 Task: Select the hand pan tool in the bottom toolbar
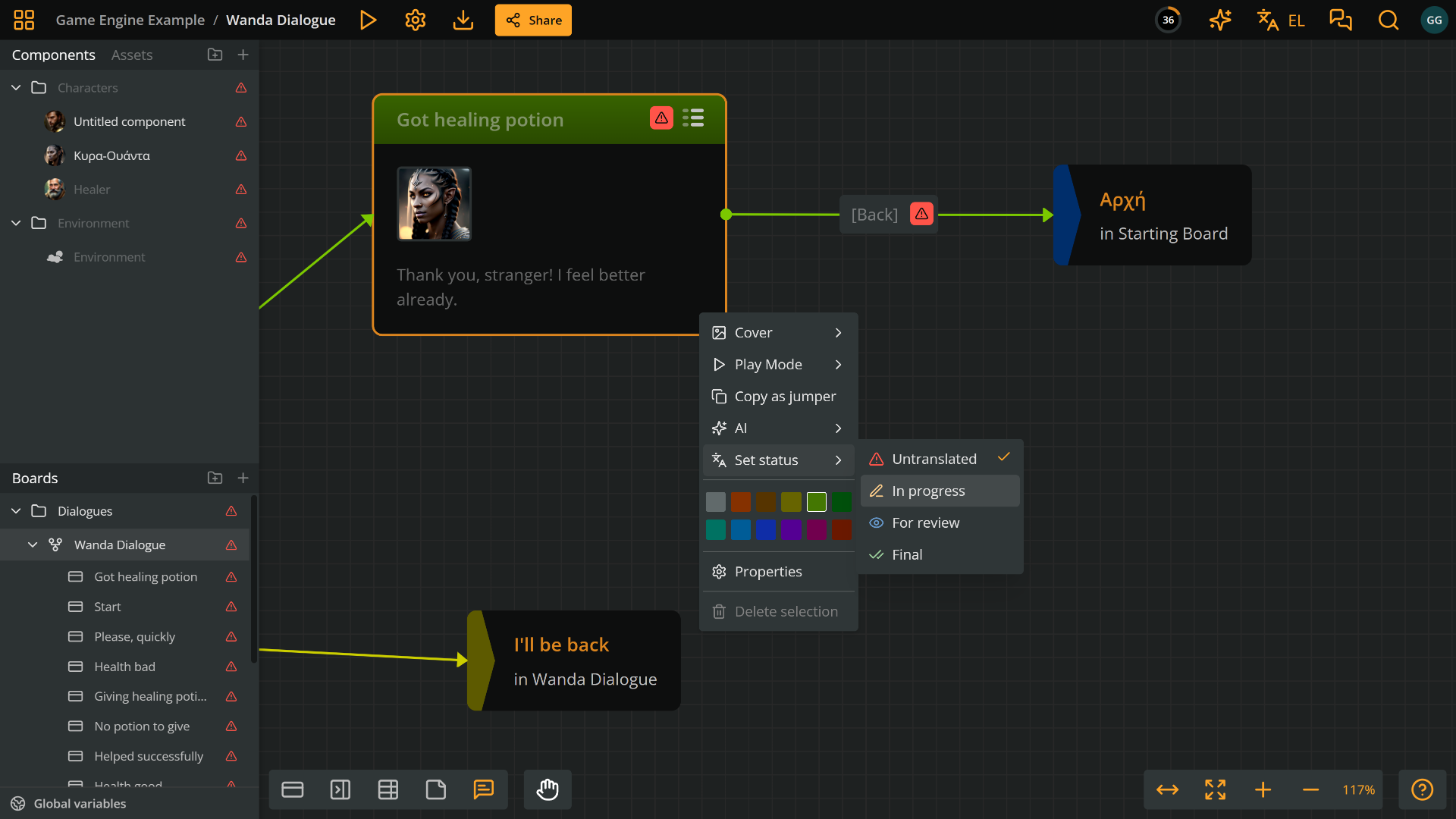click(548, 789)
